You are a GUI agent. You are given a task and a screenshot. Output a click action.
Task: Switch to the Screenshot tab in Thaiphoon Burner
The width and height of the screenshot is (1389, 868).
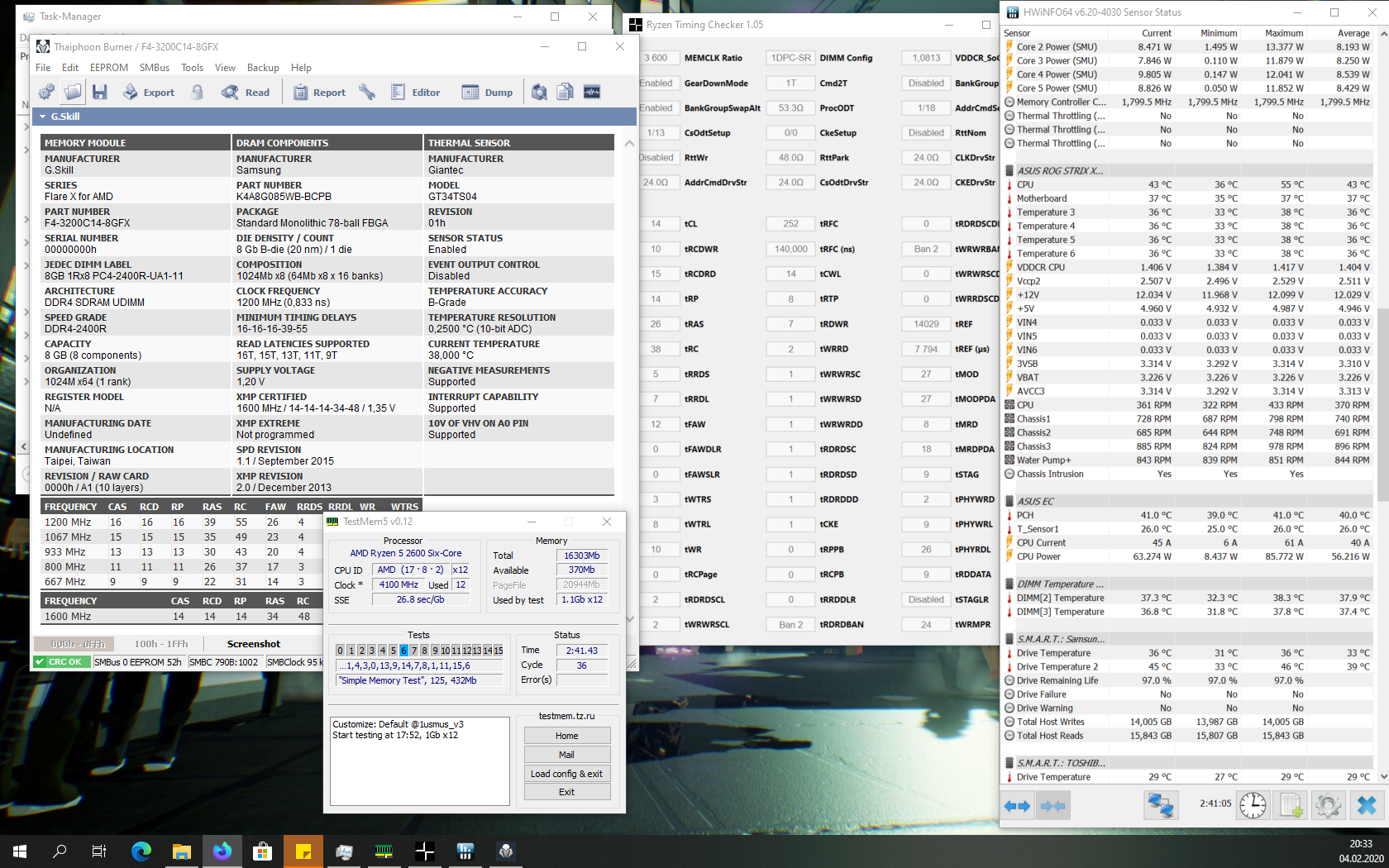click(x=254, y=644)
